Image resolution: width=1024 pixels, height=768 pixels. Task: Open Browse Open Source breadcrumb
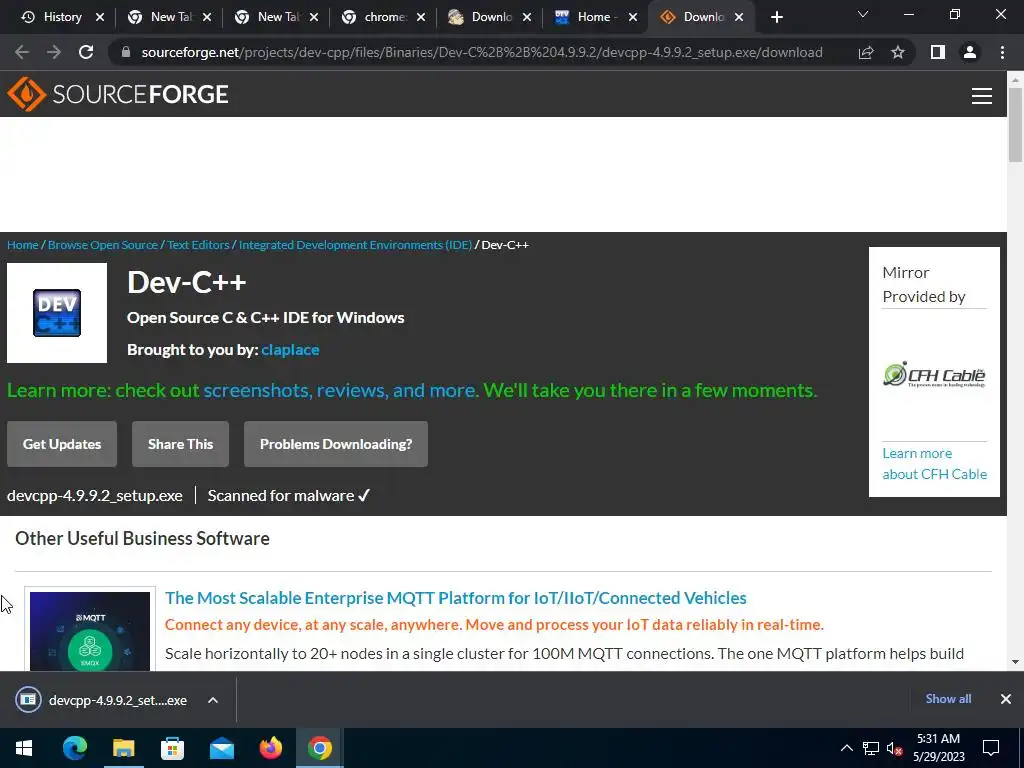103,245
